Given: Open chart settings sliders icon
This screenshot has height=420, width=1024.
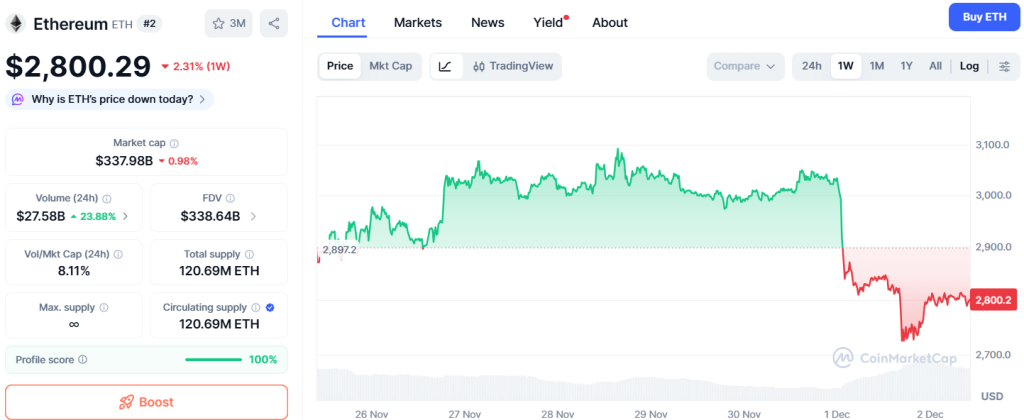Looking at the screenshot, I should point(1004,66).
